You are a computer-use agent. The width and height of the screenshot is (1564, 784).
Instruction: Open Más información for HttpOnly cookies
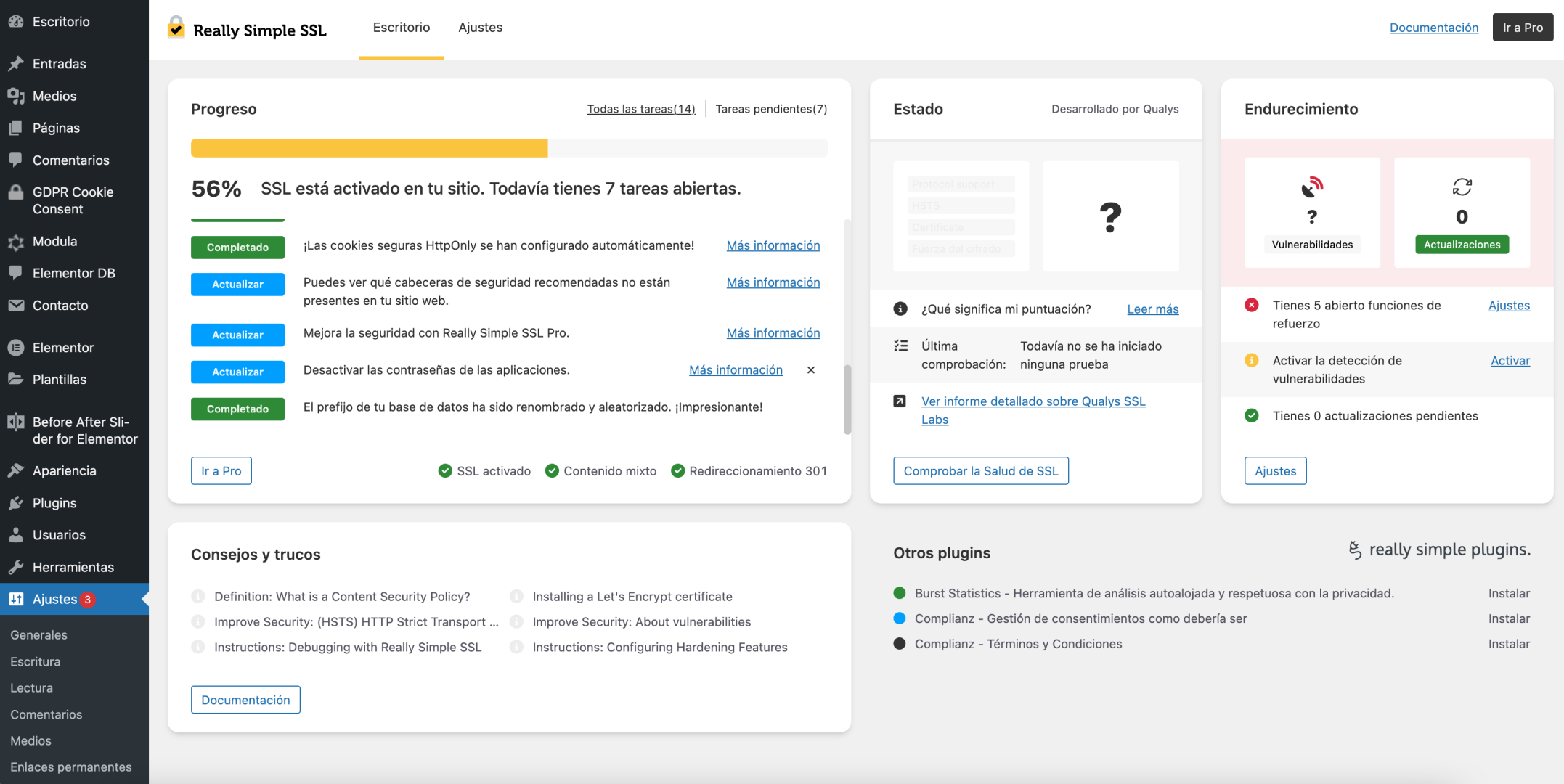coord(773,245)
